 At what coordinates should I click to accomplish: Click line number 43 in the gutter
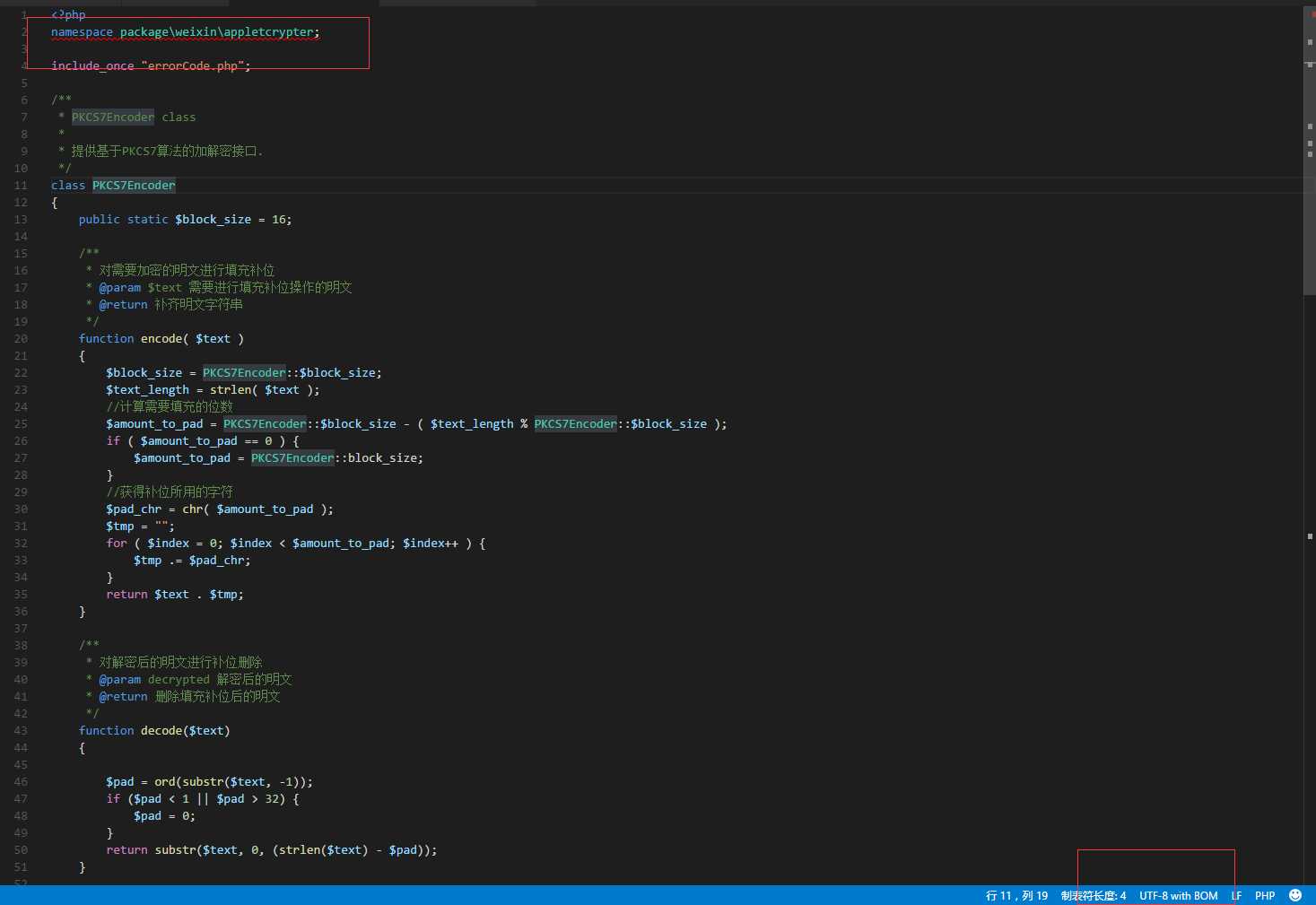tap(21, 731)
